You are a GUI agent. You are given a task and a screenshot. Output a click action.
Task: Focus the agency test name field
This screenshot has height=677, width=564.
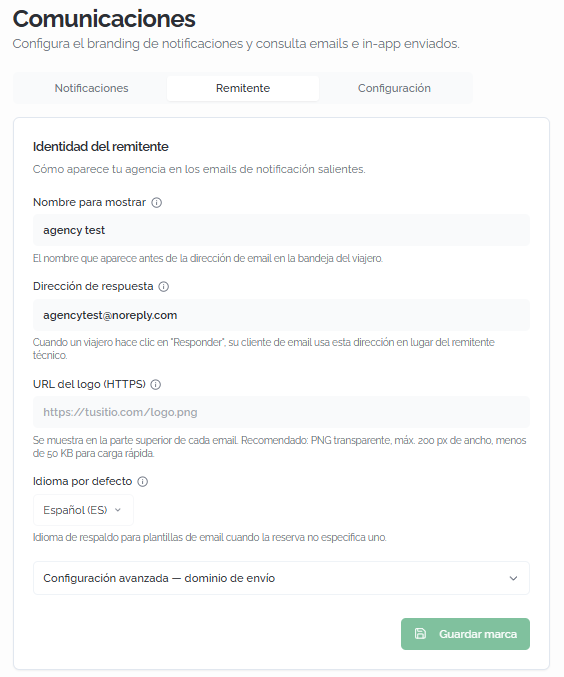click(281, 230)
